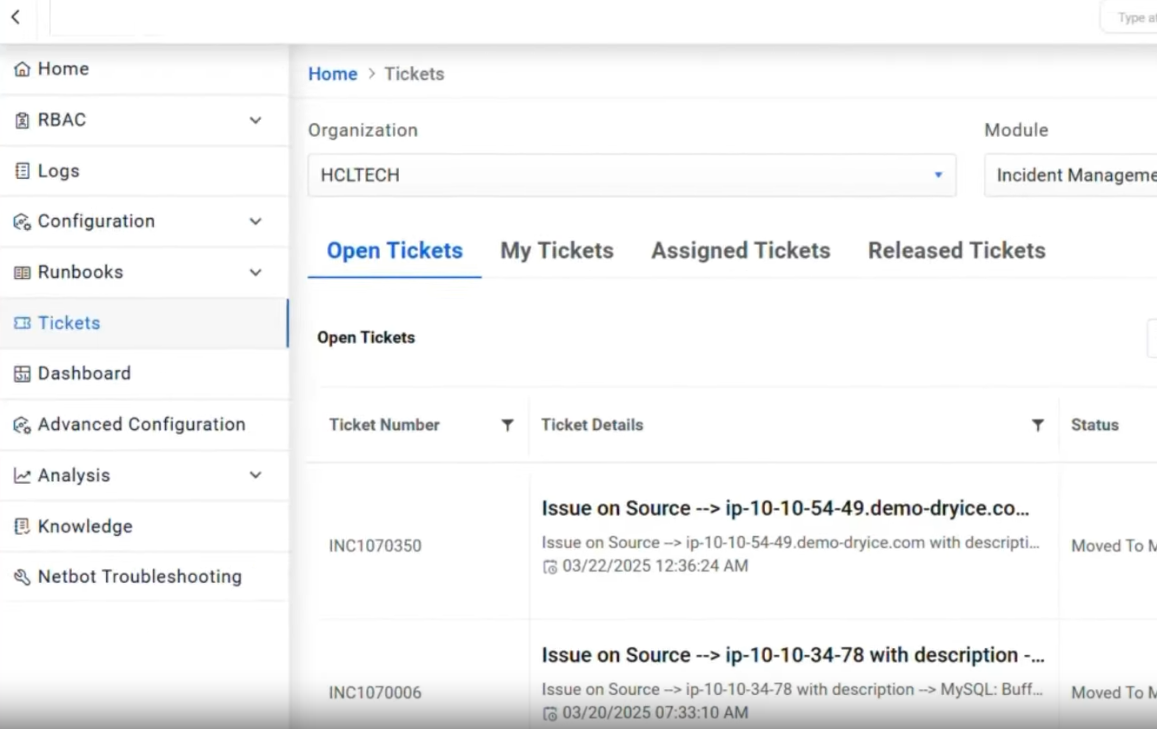The height and width of the screenshot is (729, 1157).
Task: Open ticket titled ip-10-10-34-78 with description
Action: [x=792, y=655]
